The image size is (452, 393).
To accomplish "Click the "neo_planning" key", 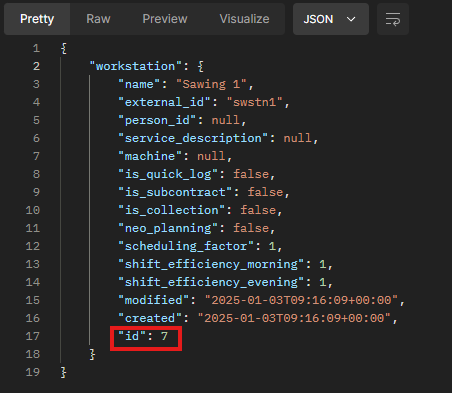I will [168, 228].
